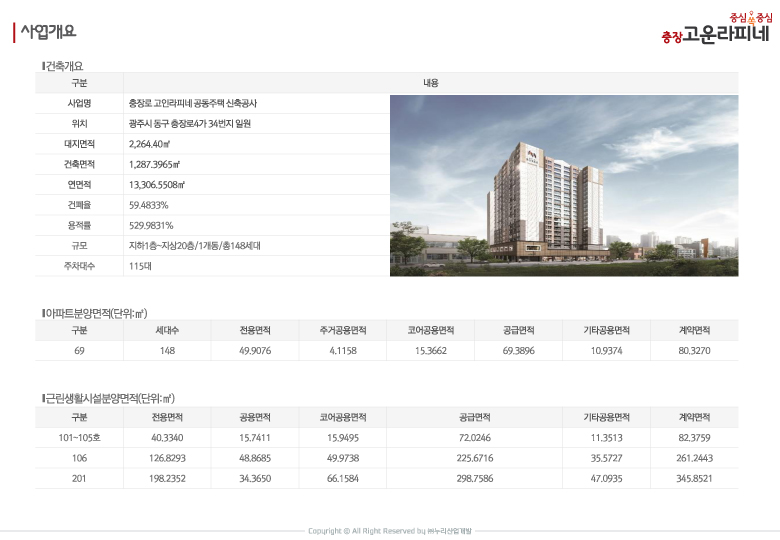Click the 내용 column header
780x540 pixels.
pos(431,83)
